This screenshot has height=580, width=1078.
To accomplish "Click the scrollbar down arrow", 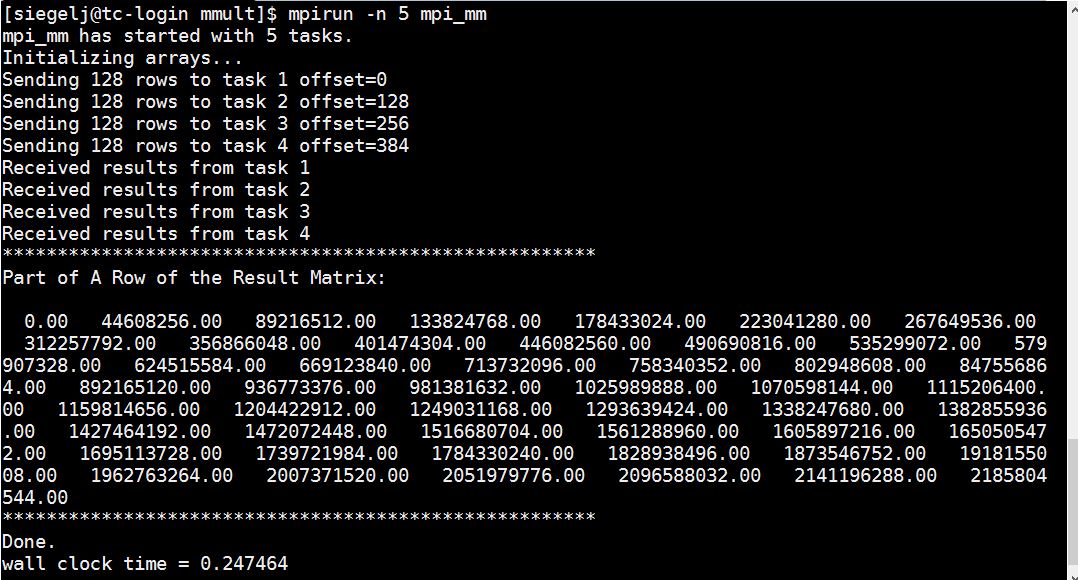I will (x=1072, y=572).
